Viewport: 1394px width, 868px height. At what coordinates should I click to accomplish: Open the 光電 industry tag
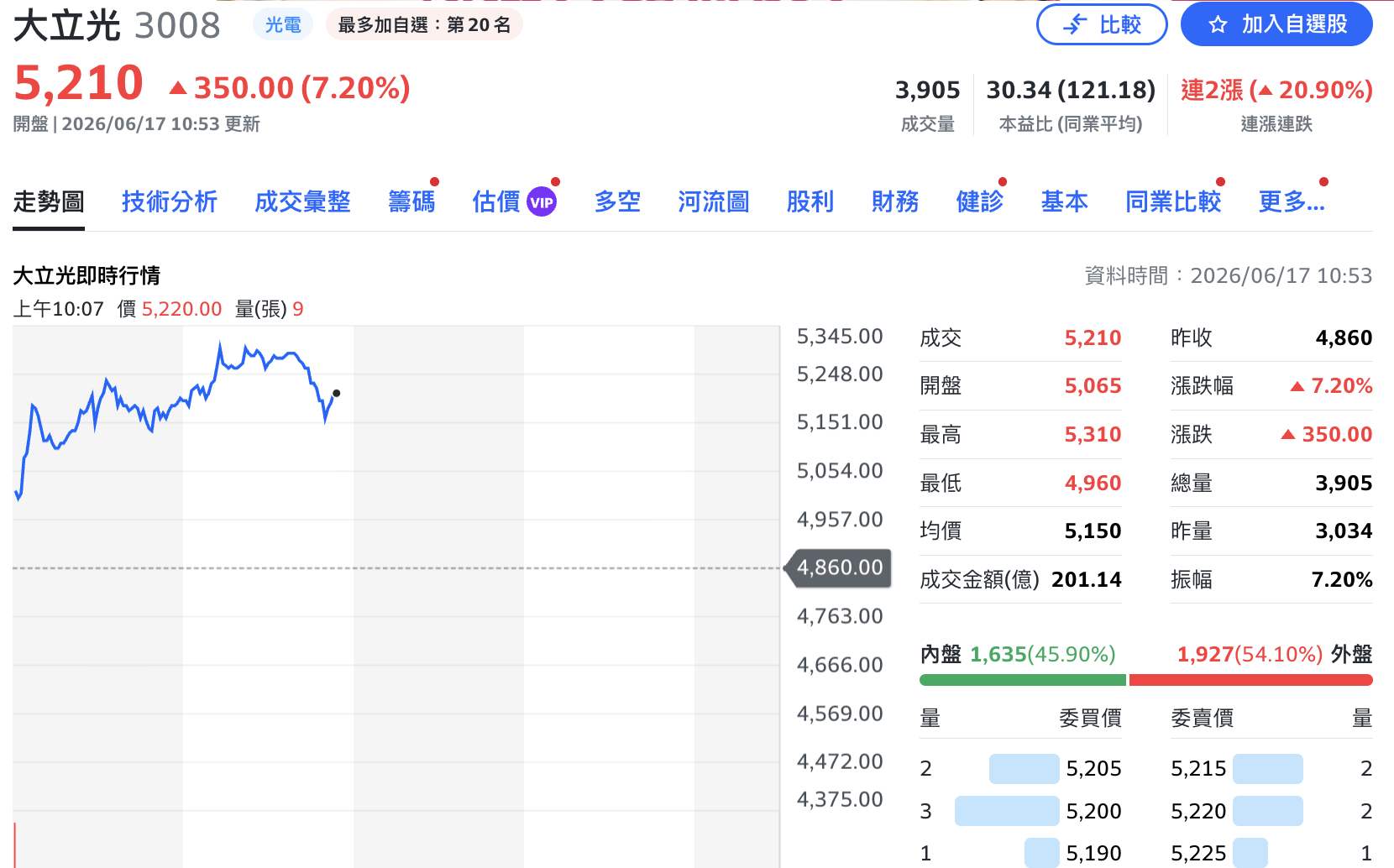point(283,25)
